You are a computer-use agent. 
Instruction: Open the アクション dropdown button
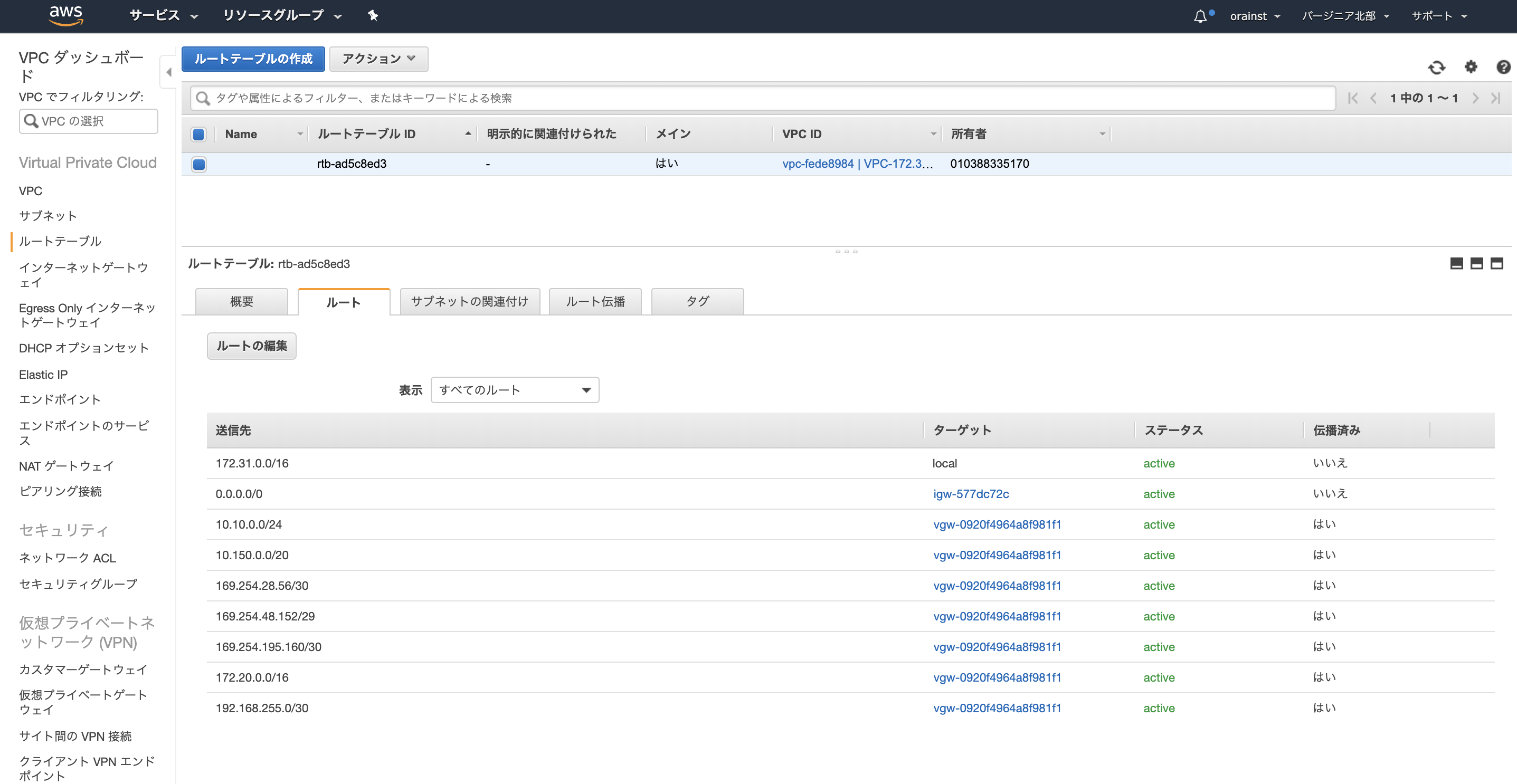coord(378,59)
